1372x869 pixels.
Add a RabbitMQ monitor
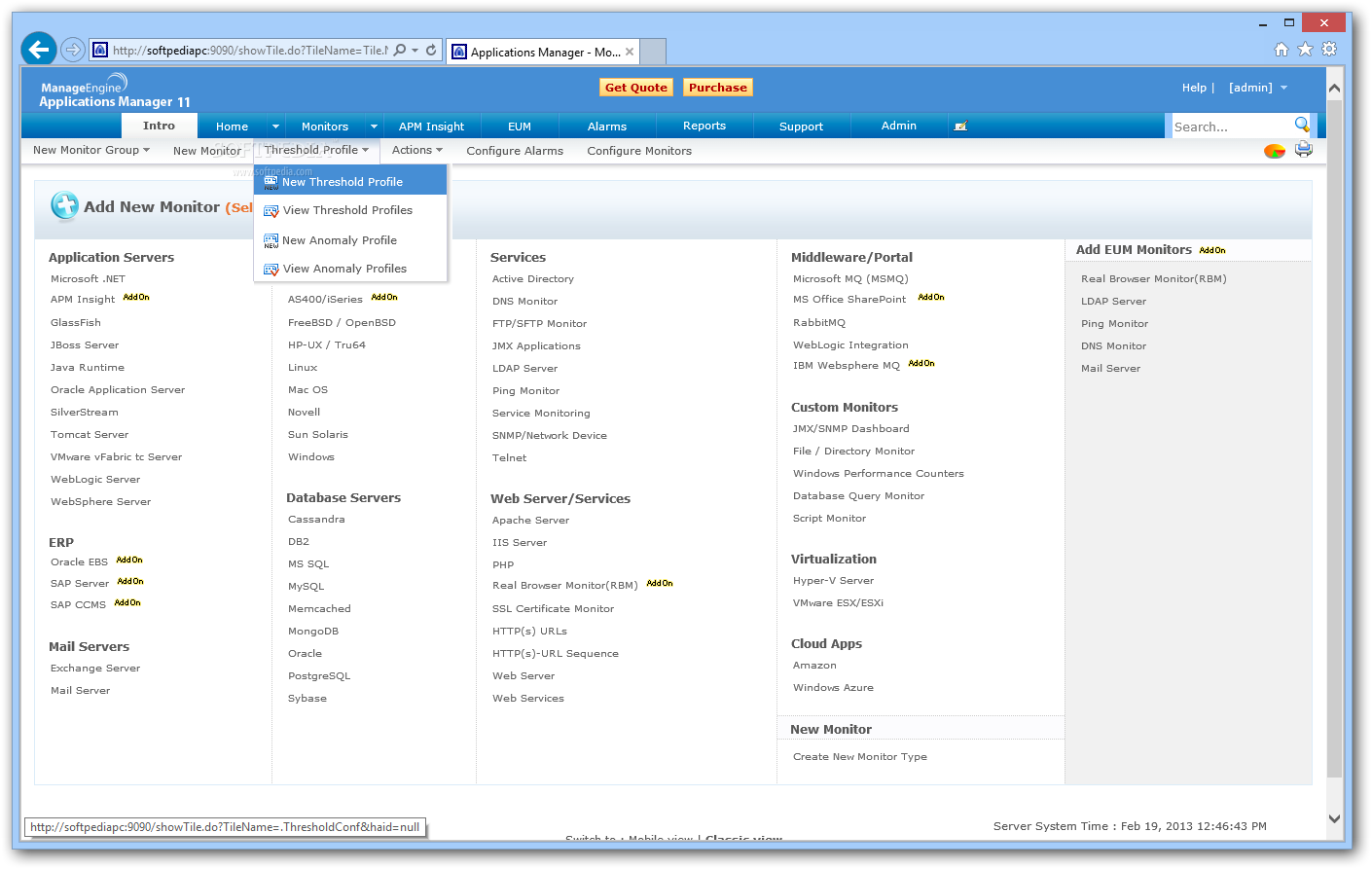819,323
